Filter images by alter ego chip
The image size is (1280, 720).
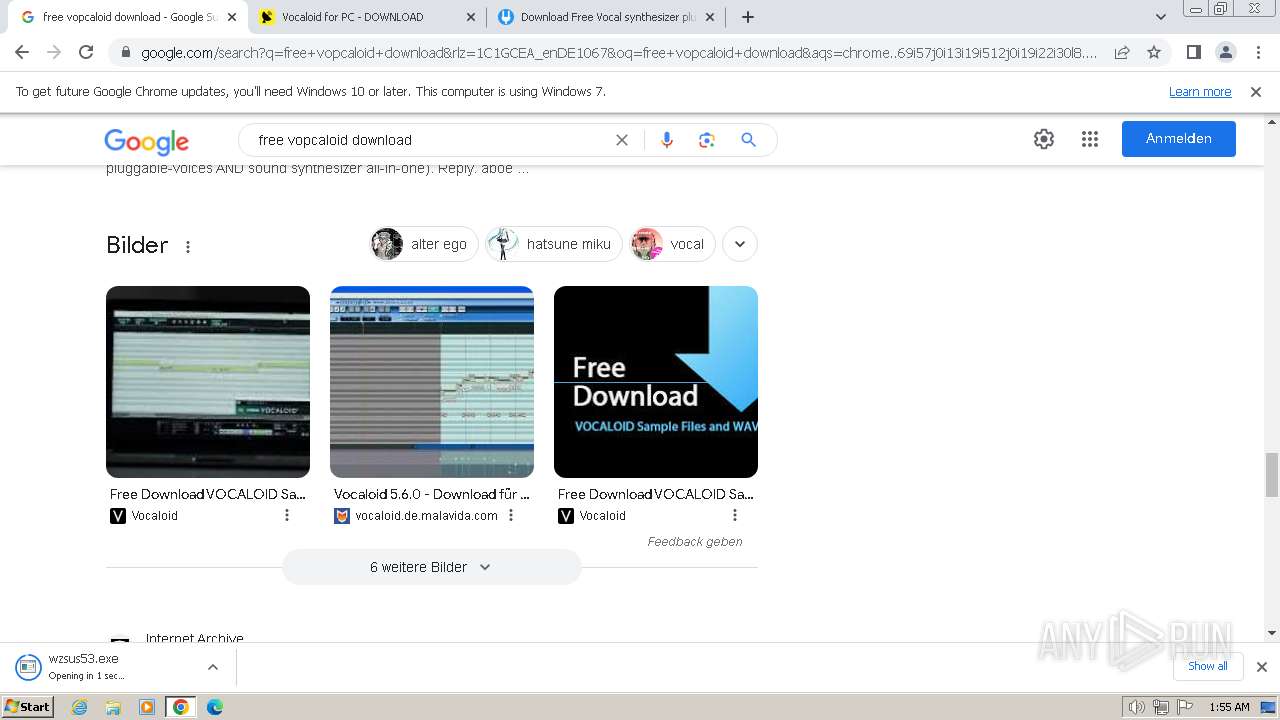pos(424,244)
